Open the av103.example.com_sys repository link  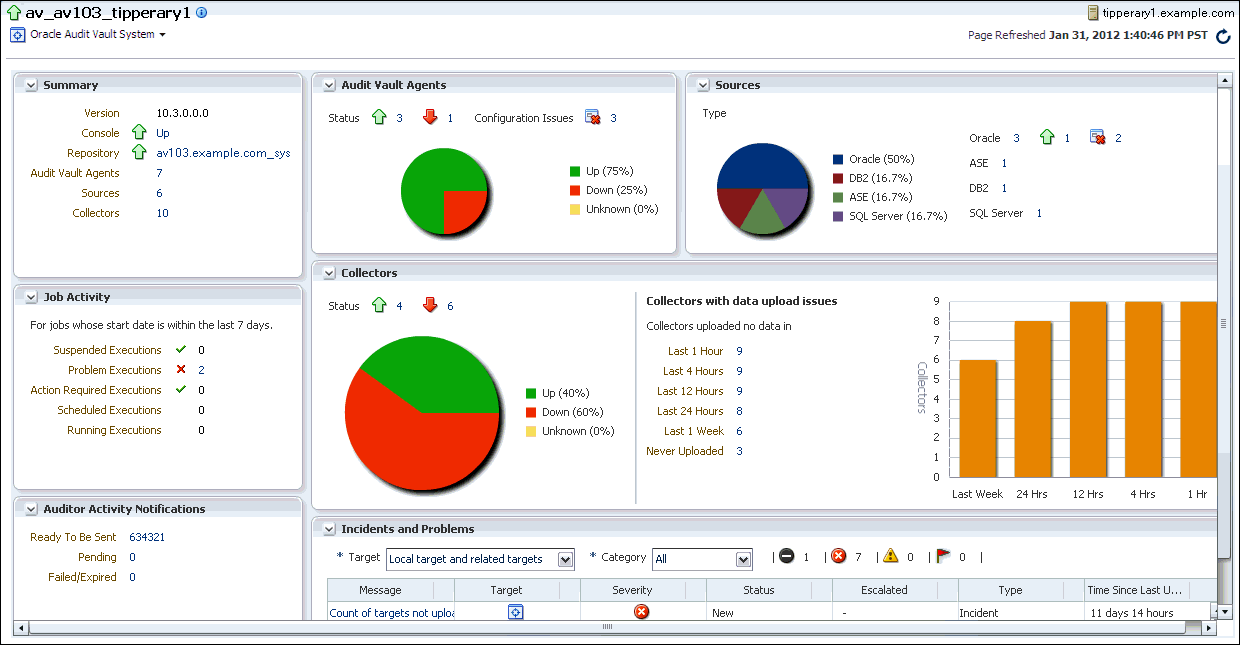coord(223,153)
